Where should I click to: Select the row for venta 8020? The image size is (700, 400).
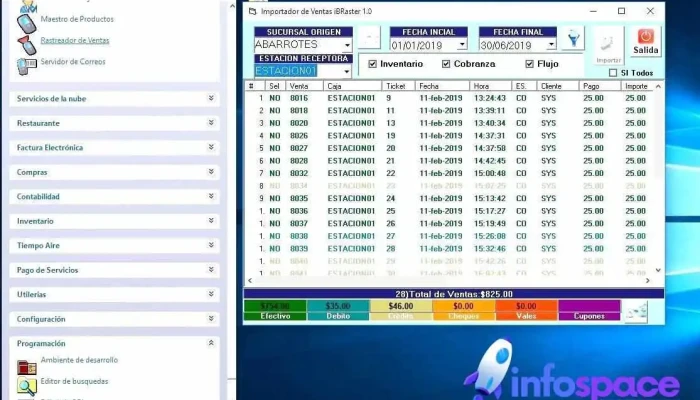449,123
